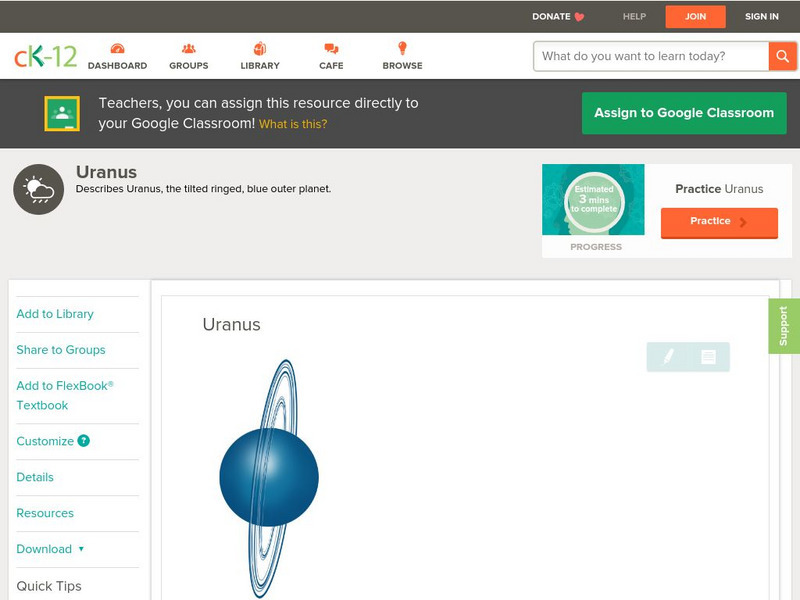The image size is (800, 600).
Task: Click the Practice Uranus heading
Action: (x=719, y=189)
